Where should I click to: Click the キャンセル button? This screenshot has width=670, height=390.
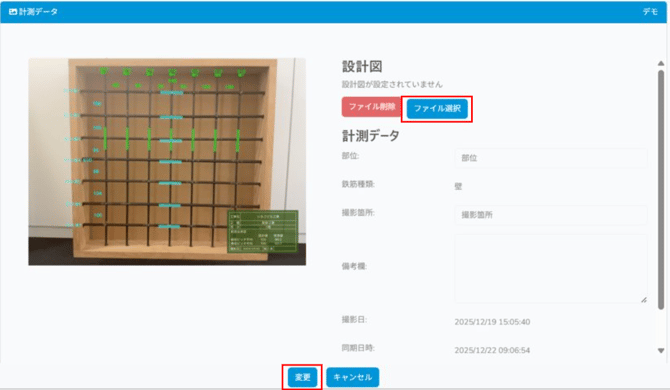tap(353, 377)
